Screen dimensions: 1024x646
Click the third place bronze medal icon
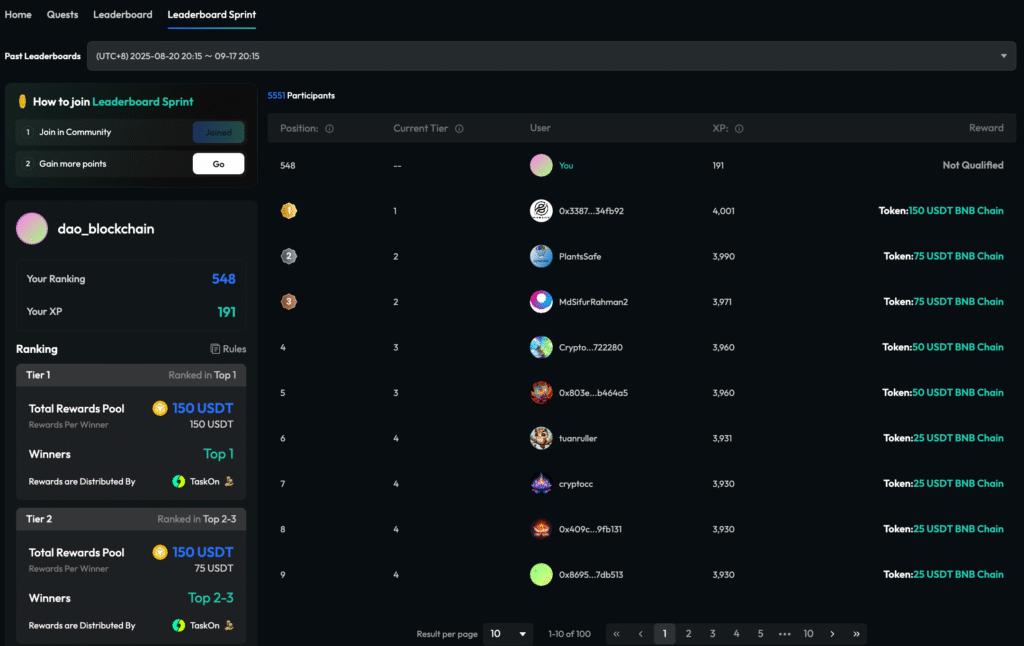(289, 301)
